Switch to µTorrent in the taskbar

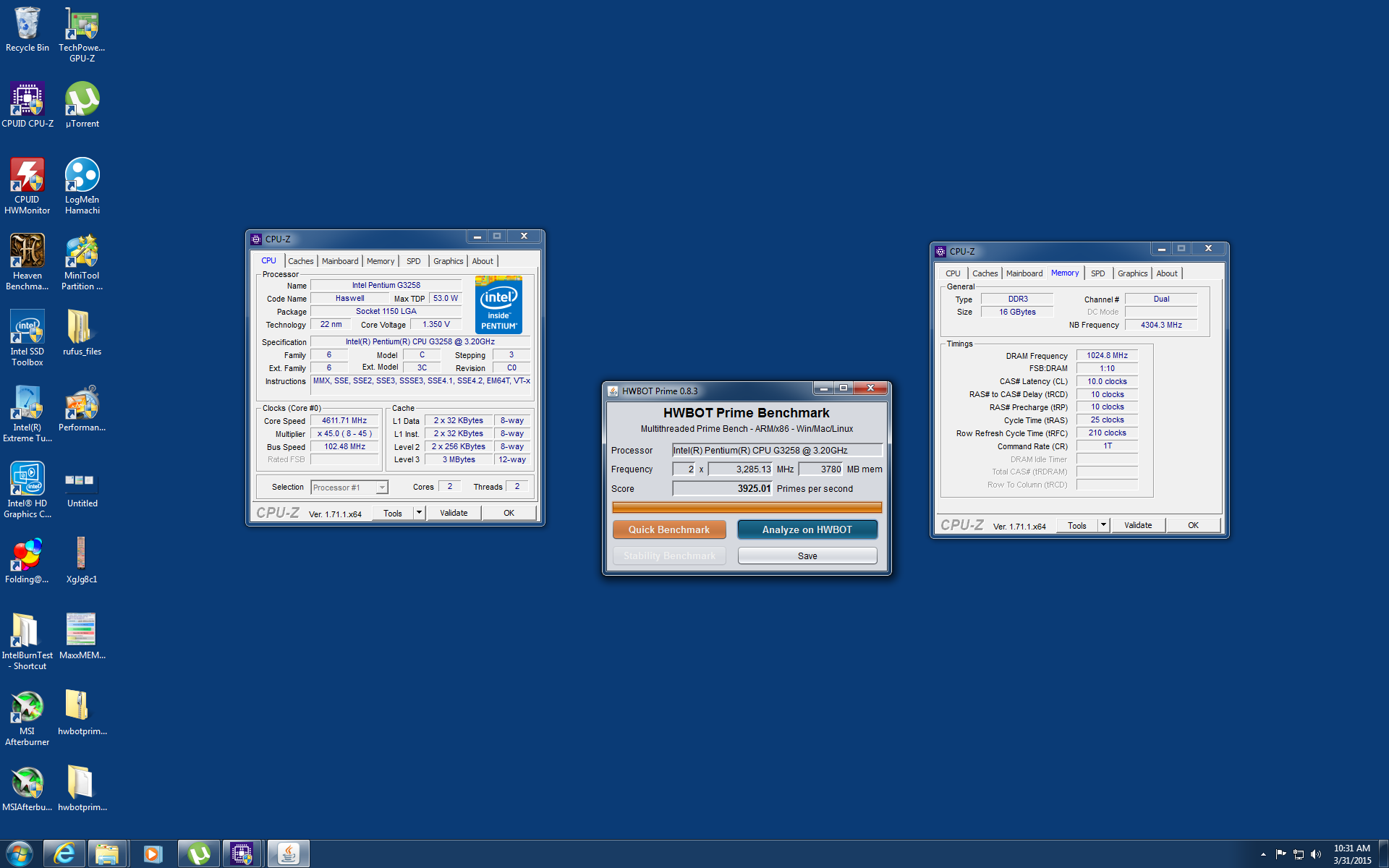(x=199, y=854)
